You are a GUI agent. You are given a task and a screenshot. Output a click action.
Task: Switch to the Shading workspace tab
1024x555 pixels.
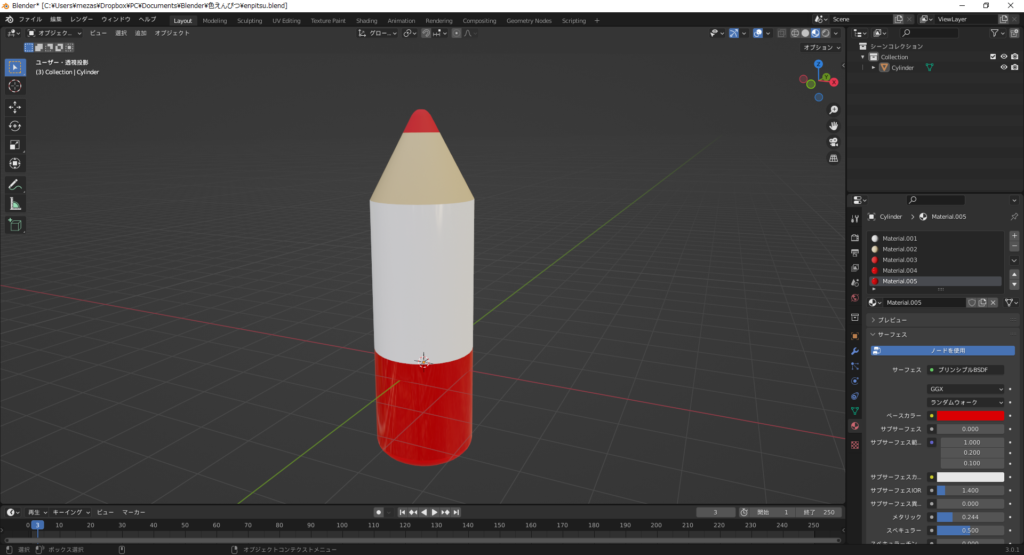click(367, 20)
